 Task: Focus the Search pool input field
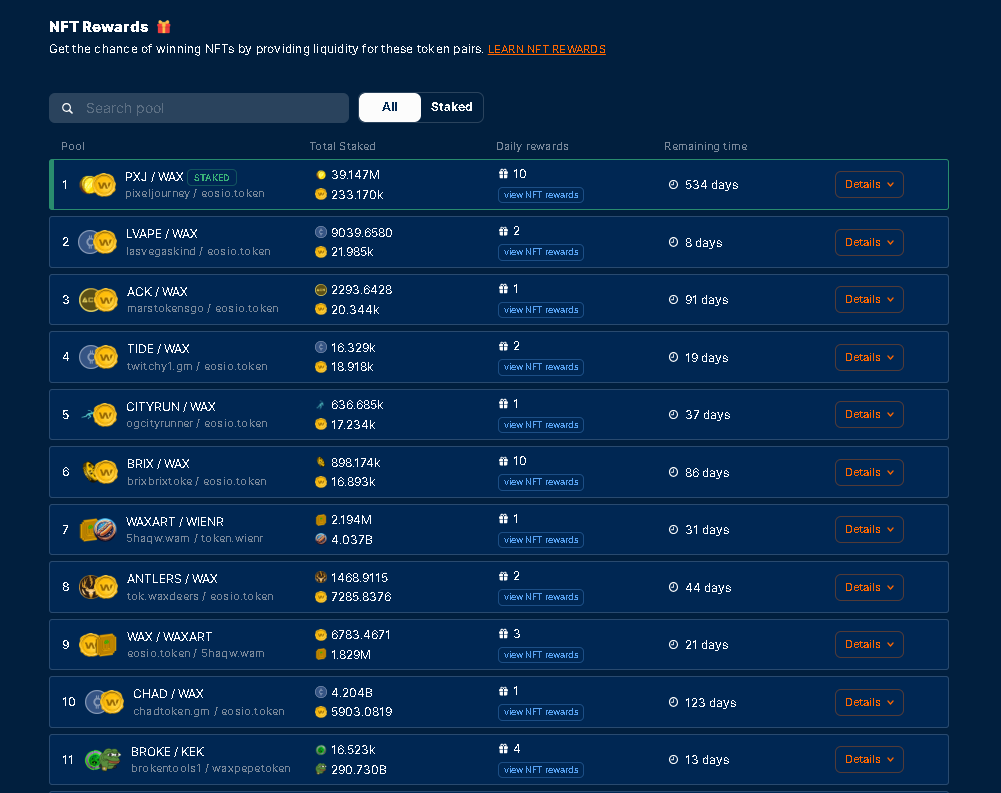210,108
